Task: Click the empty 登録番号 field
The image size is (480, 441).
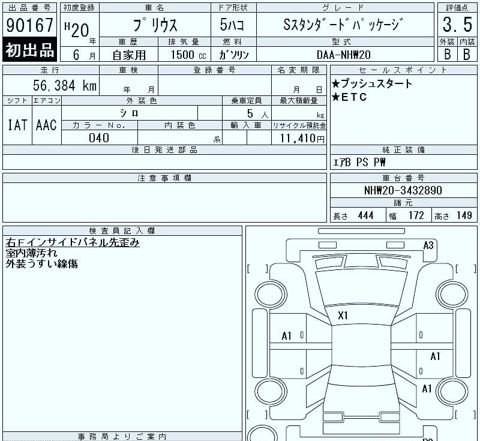Action: pos(215,85)
